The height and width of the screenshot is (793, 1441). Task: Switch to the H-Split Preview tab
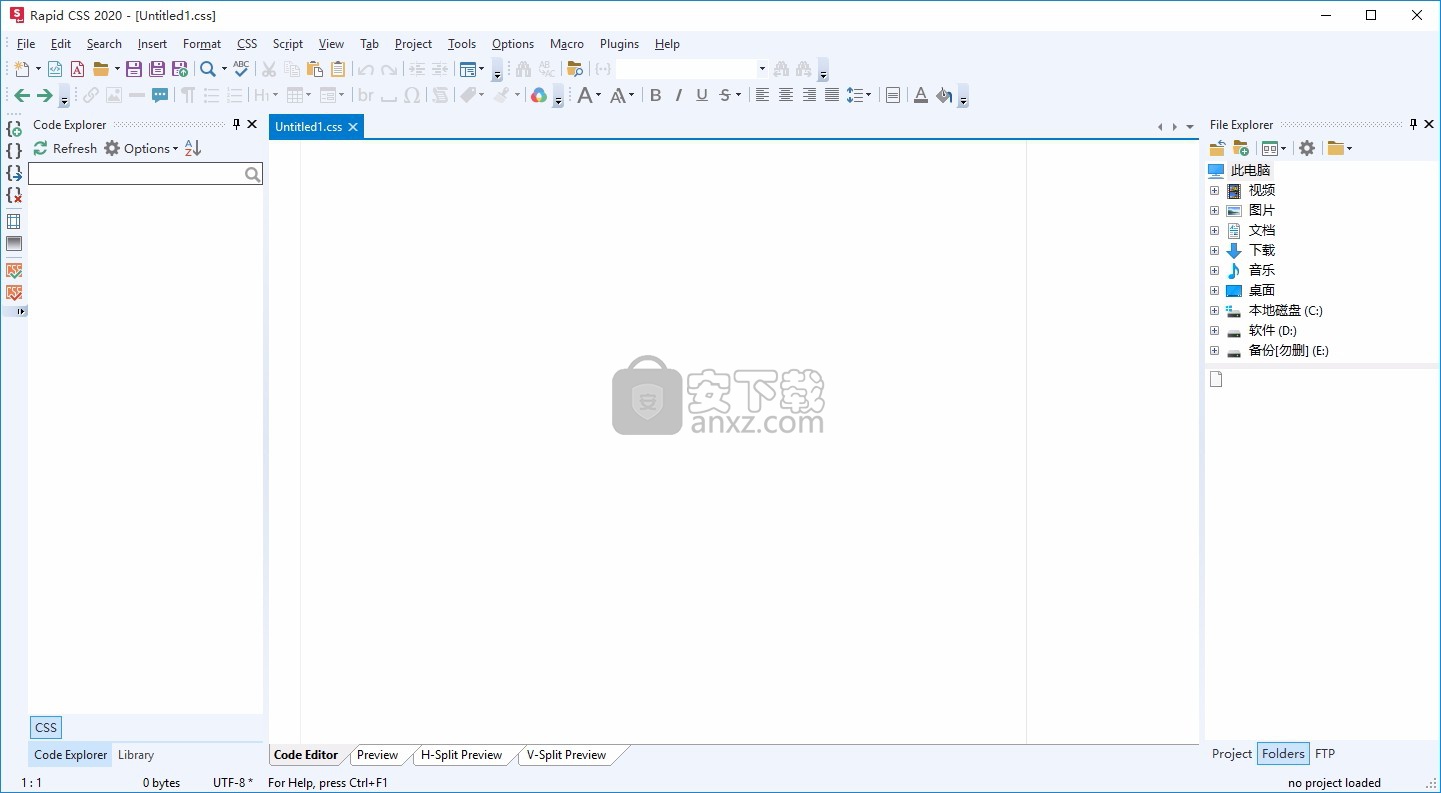pos(462,755)
